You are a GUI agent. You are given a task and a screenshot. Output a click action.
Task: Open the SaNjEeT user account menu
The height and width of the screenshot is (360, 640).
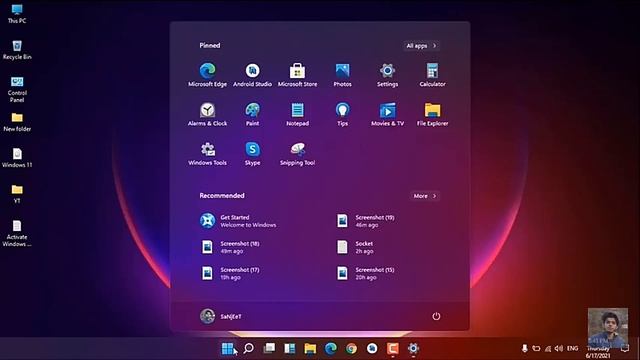click(x=221, y=316)
